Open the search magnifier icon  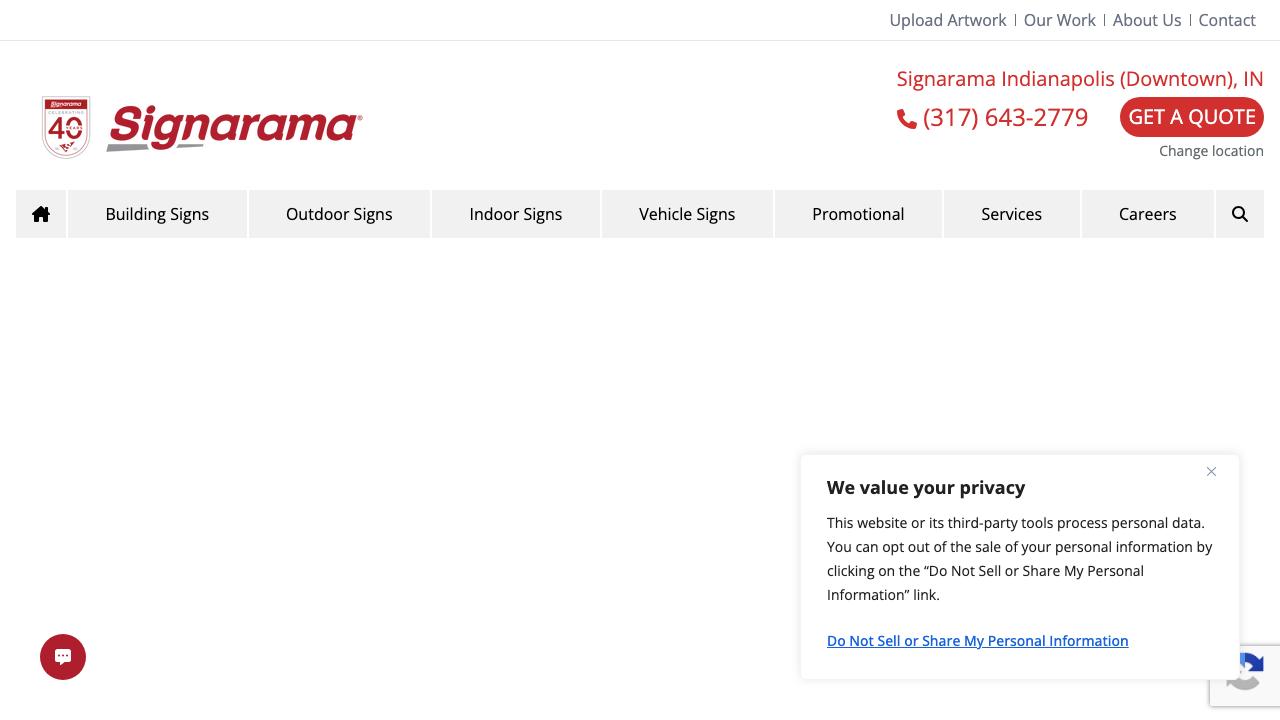1240,214
